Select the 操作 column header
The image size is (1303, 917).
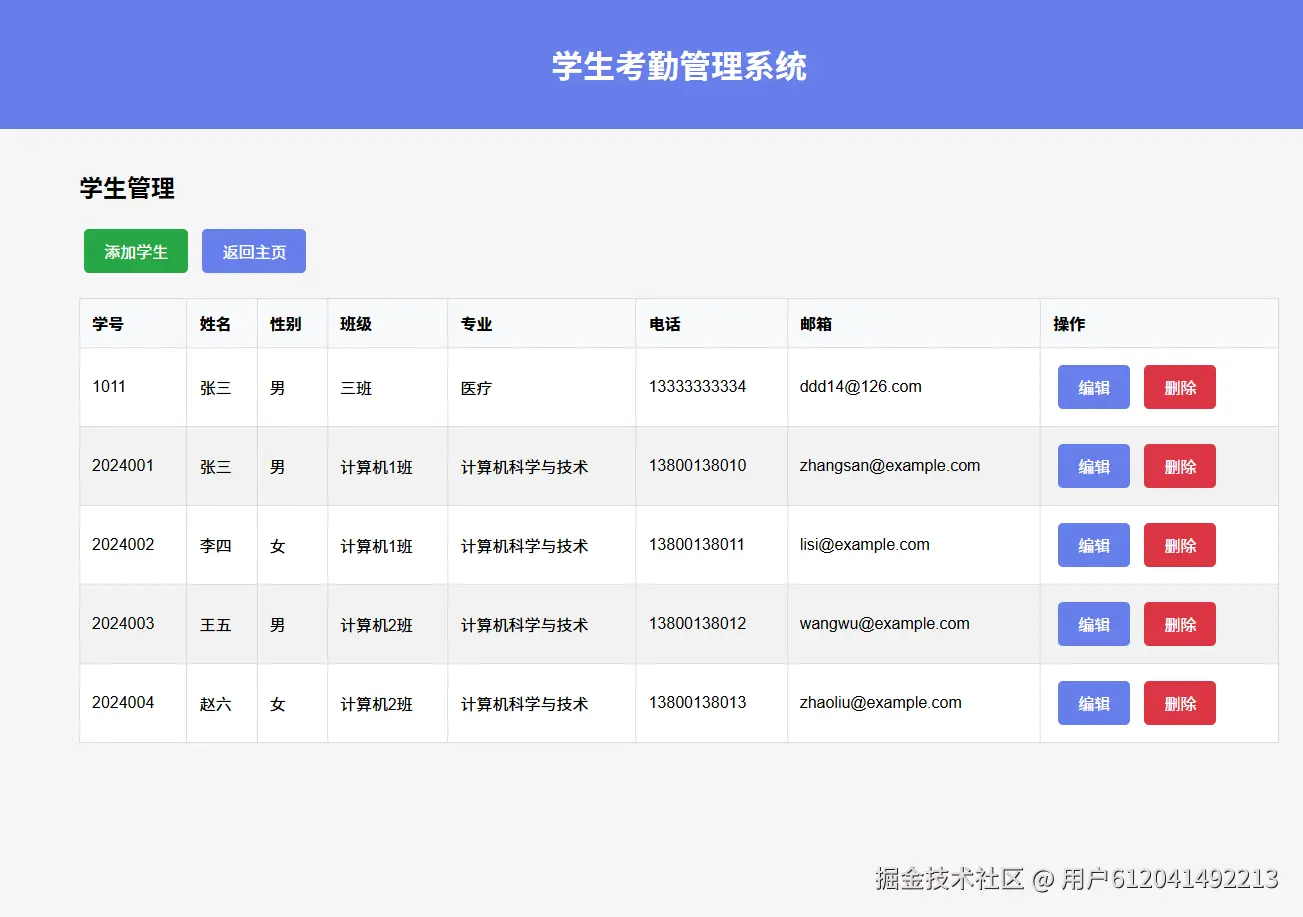coord(1067,323)
